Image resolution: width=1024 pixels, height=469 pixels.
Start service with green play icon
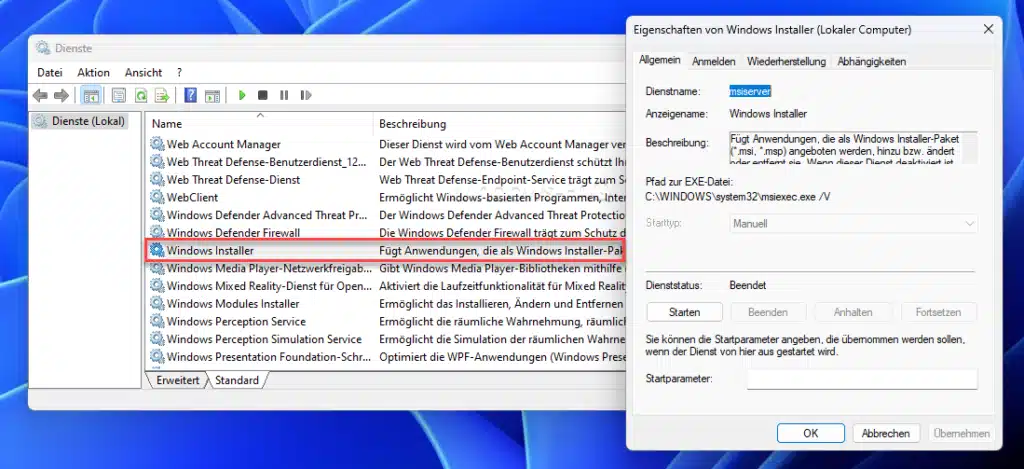click(242, 95)
